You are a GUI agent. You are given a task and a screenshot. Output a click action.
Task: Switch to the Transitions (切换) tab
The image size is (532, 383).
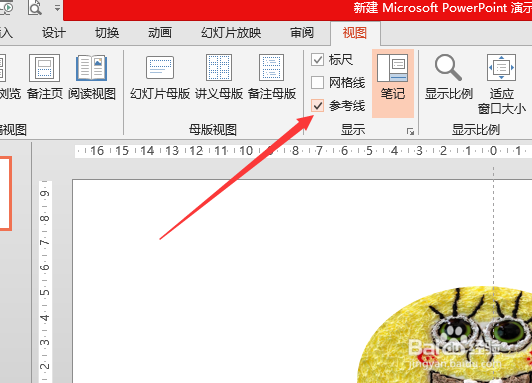pos(107,33)
